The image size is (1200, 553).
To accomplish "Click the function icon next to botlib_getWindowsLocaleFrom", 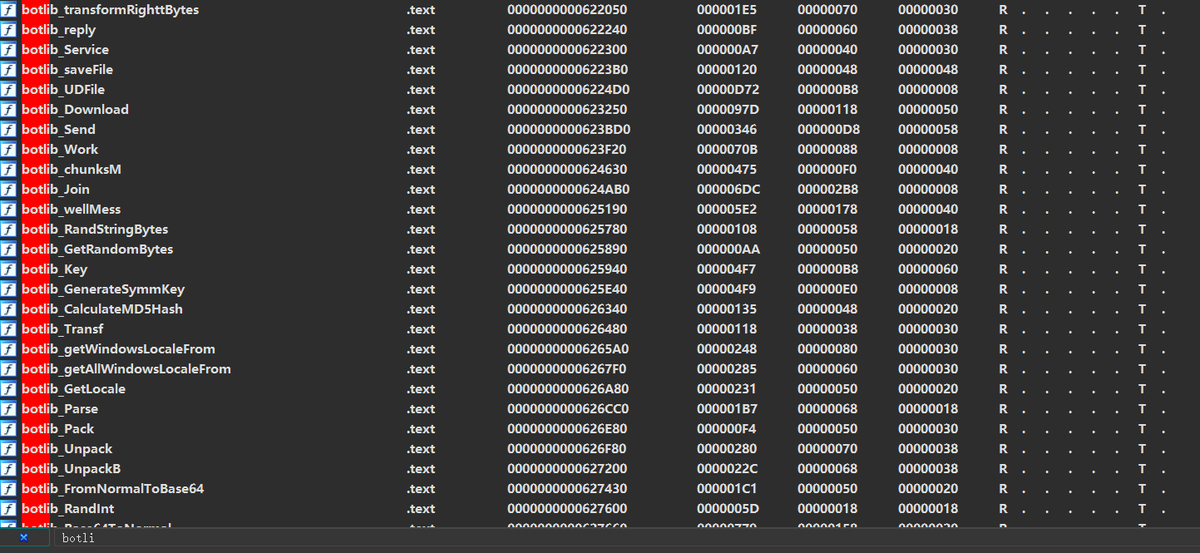I will (9, 349).
